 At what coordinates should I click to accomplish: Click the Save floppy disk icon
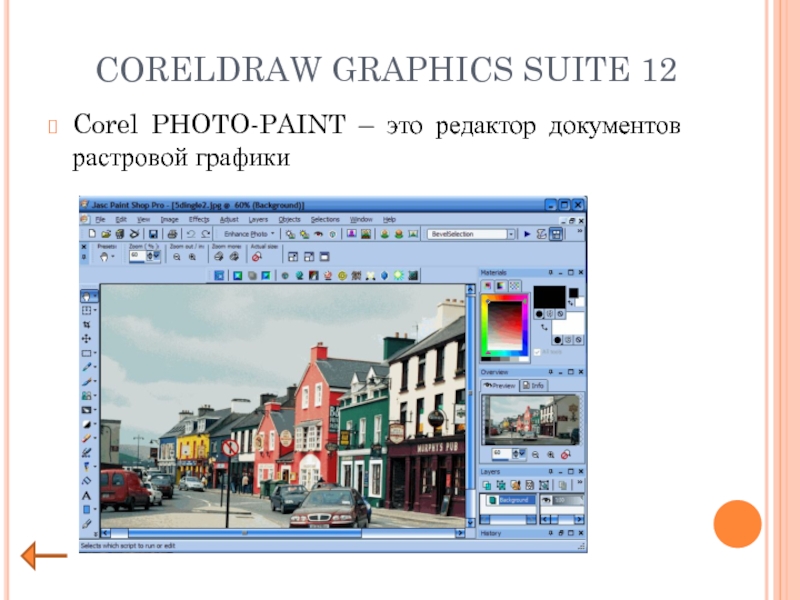pyautogui.click(x=153, y=234)
